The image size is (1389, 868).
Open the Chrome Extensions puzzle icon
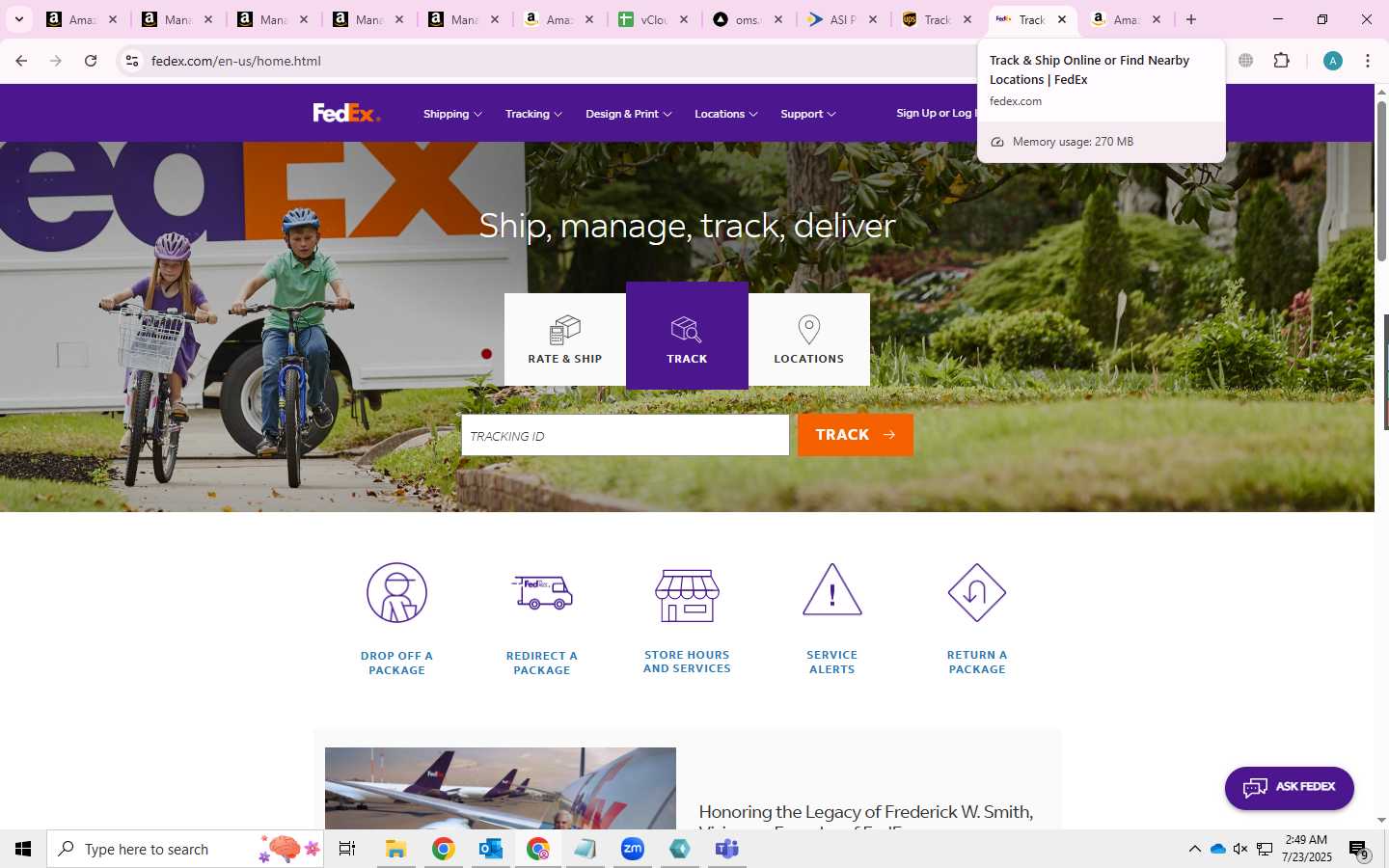pyautogui.click(x=1281, y=61)
